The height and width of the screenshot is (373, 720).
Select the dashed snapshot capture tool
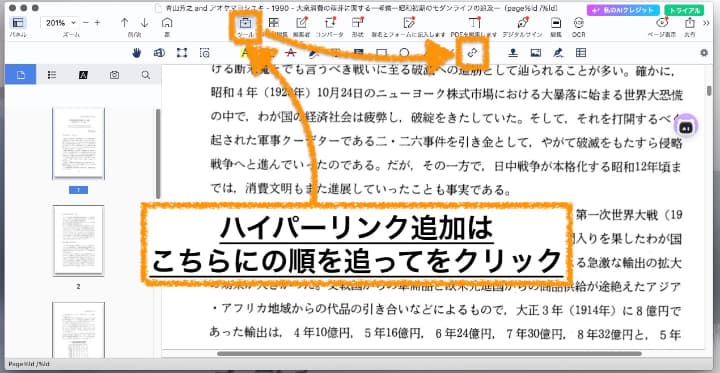pyautogui.click(x=205, y=53)
